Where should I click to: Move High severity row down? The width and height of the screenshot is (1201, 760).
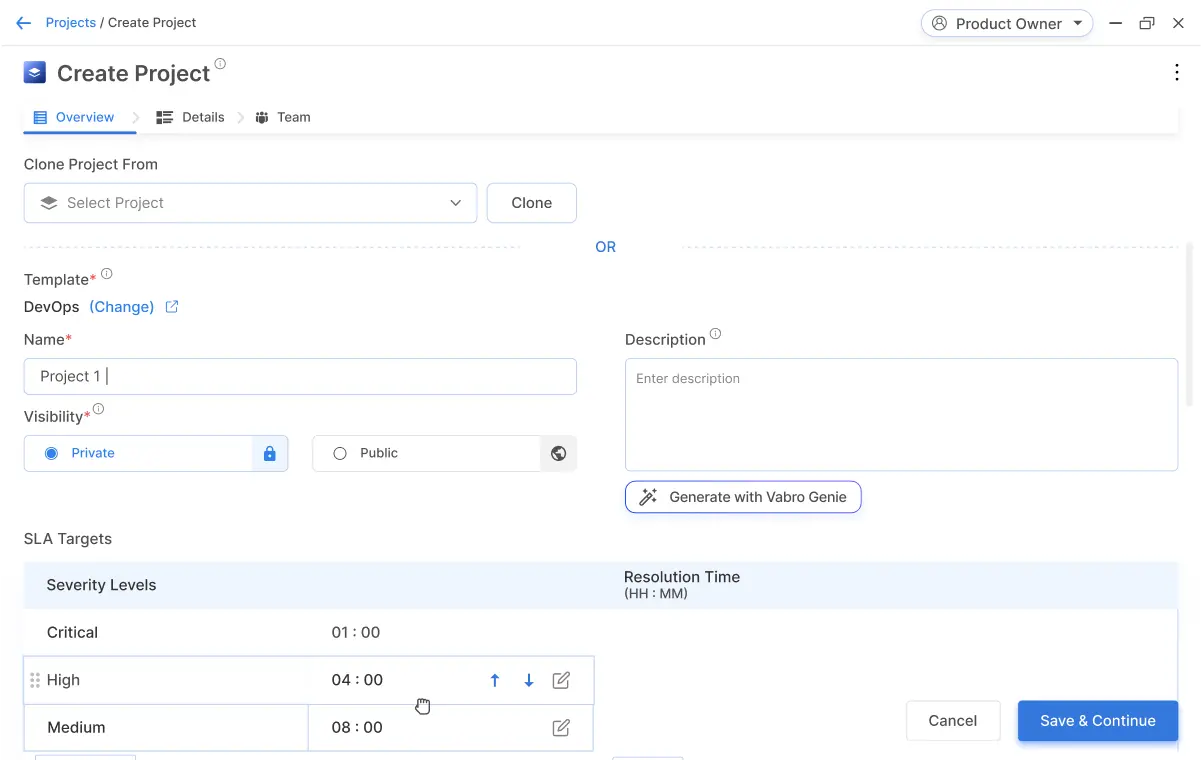529,681
